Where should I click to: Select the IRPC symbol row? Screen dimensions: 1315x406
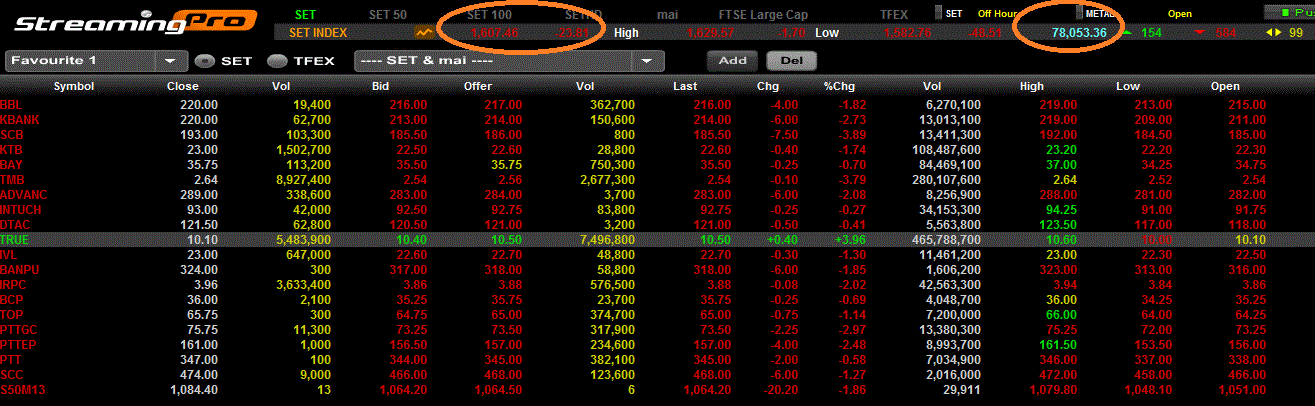click(657, 285)
